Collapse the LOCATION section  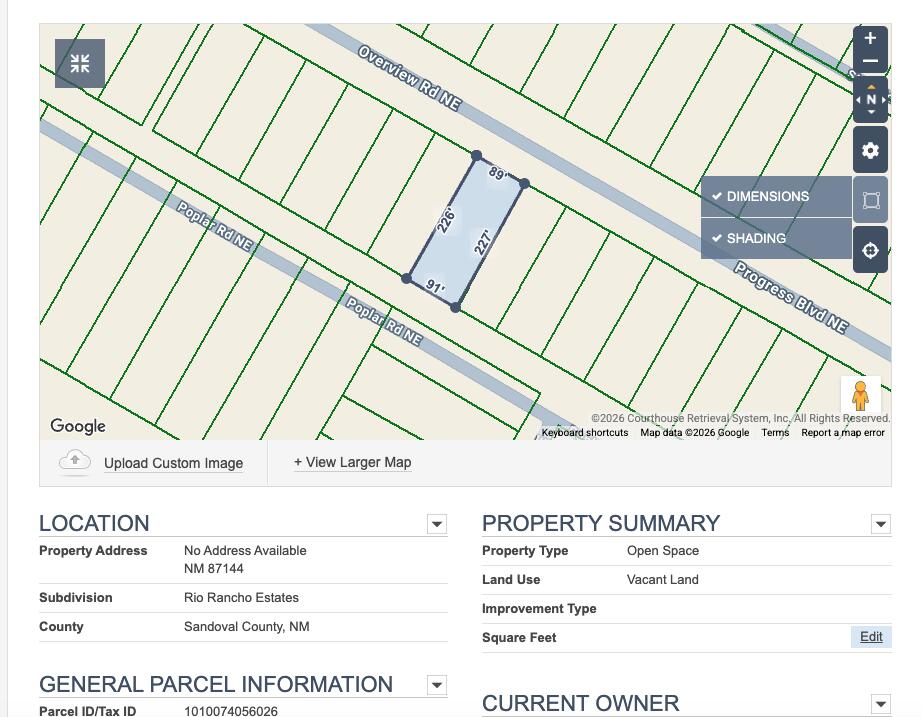click(437, 523)
